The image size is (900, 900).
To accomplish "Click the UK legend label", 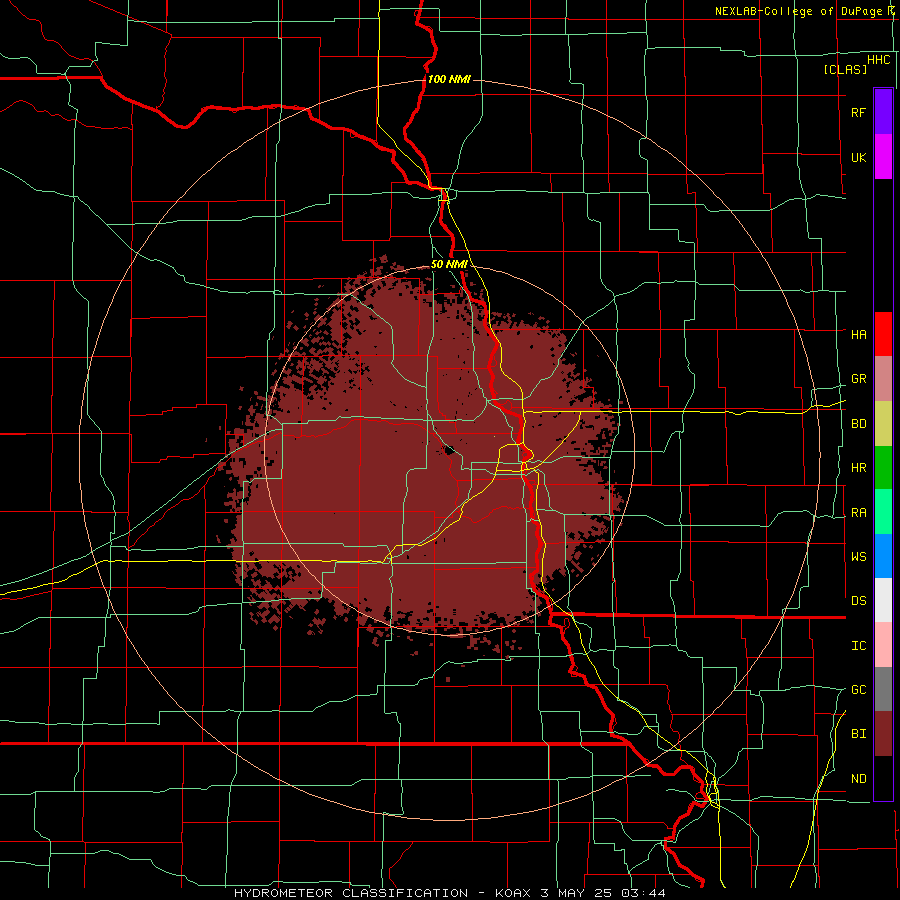I will (858, 157).
